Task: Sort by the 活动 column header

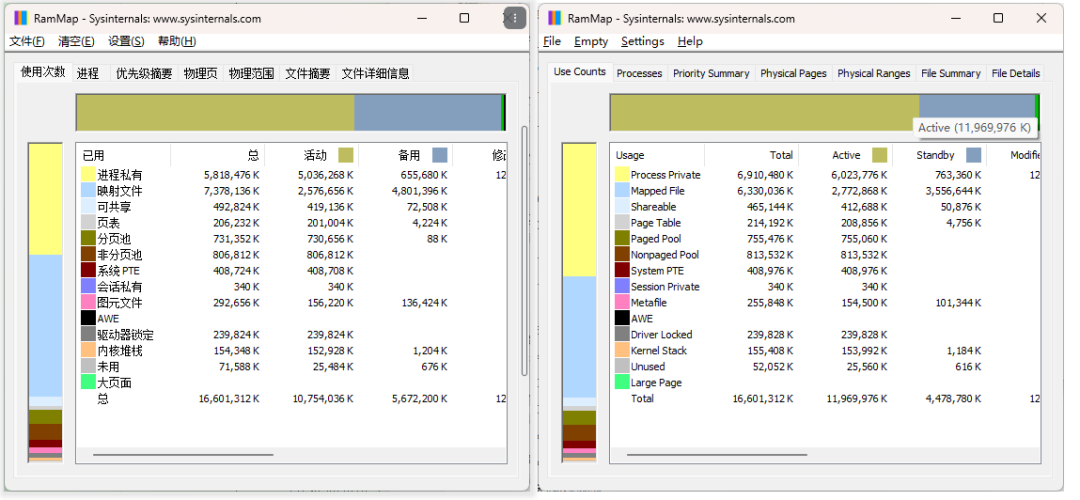Action: pos(311,155)
